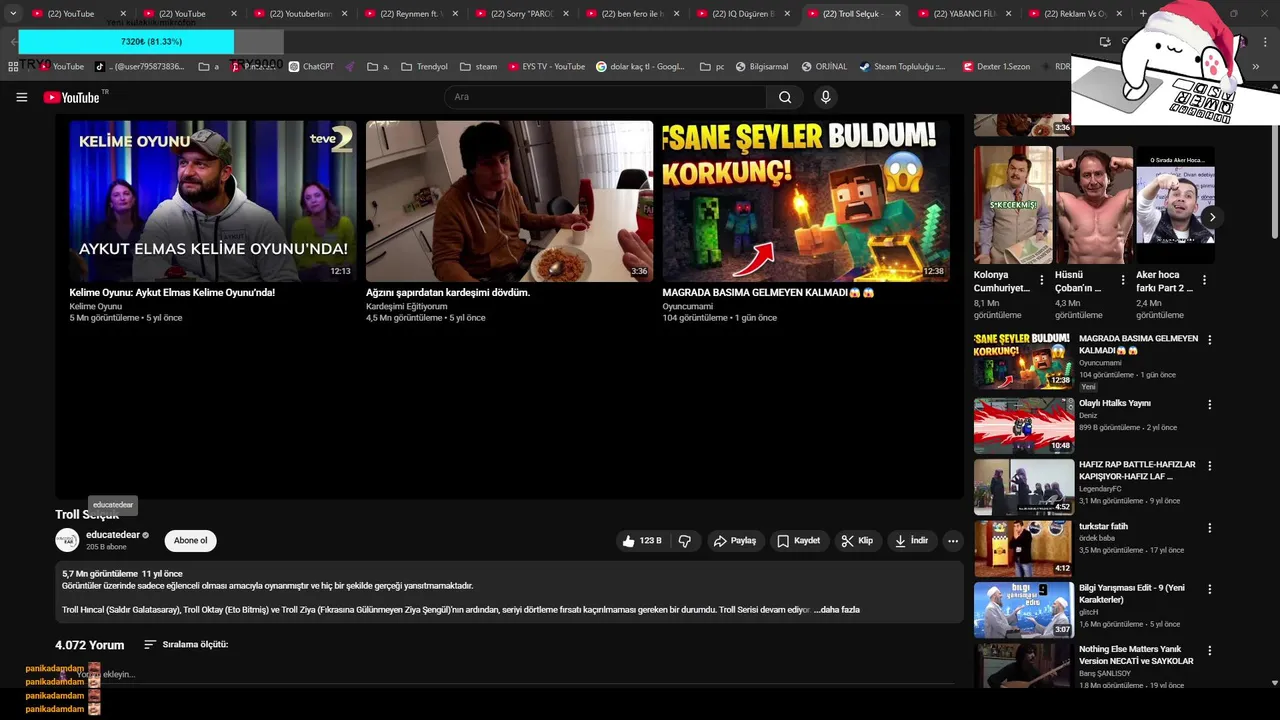The width and height of the screenshot is (1280, 720).
Task: Open Sıralama ölçütü sort dropdown
Action: [x=186, y=645]
